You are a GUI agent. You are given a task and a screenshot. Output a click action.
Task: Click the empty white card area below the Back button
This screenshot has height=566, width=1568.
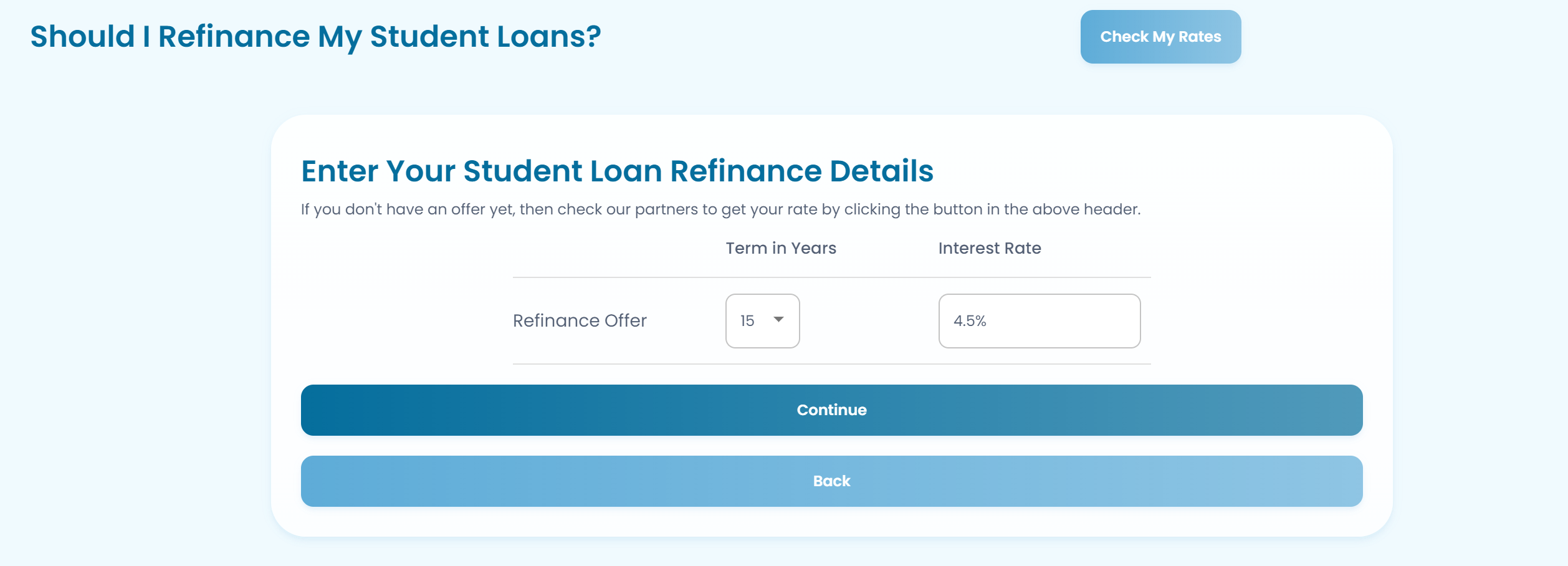click(831, 522)
